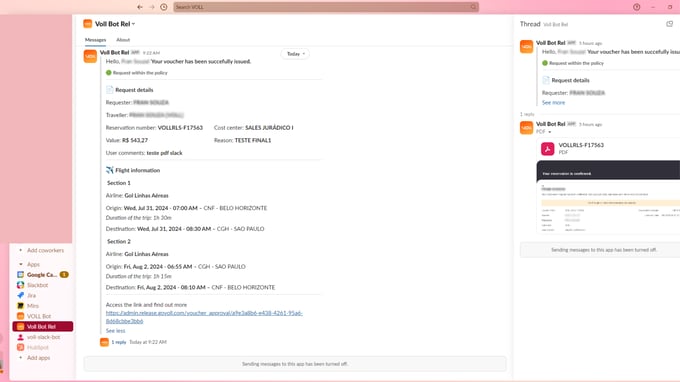This screenshot has height=382, width=680.
Task: Go forward with the right arrow
Action: (x=152, y=7)
